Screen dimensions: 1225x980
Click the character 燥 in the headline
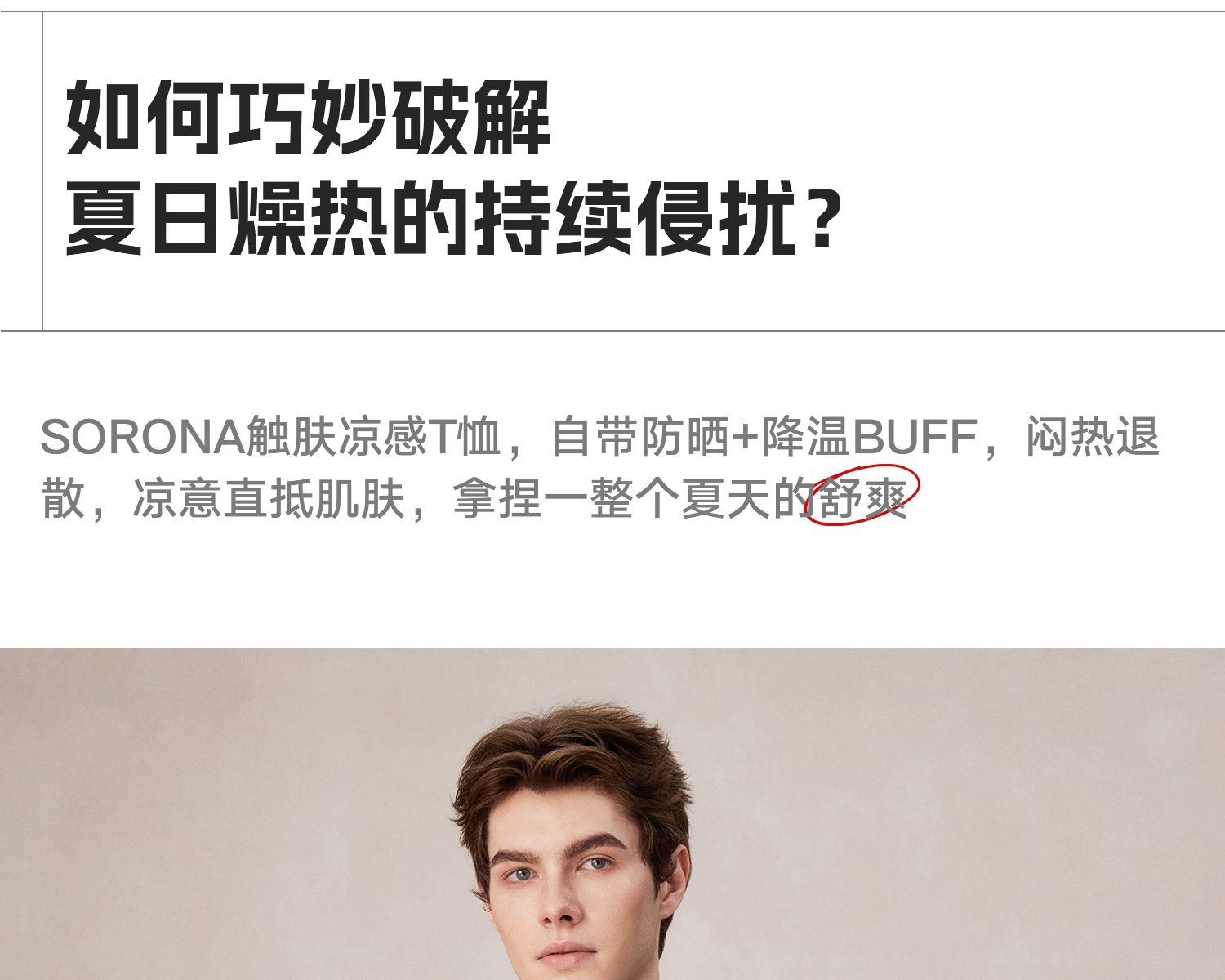pos(268,218)
